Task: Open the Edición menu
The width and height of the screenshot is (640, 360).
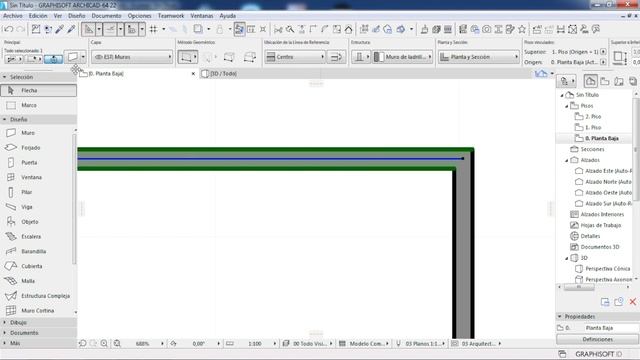Action: pos(38,16)
